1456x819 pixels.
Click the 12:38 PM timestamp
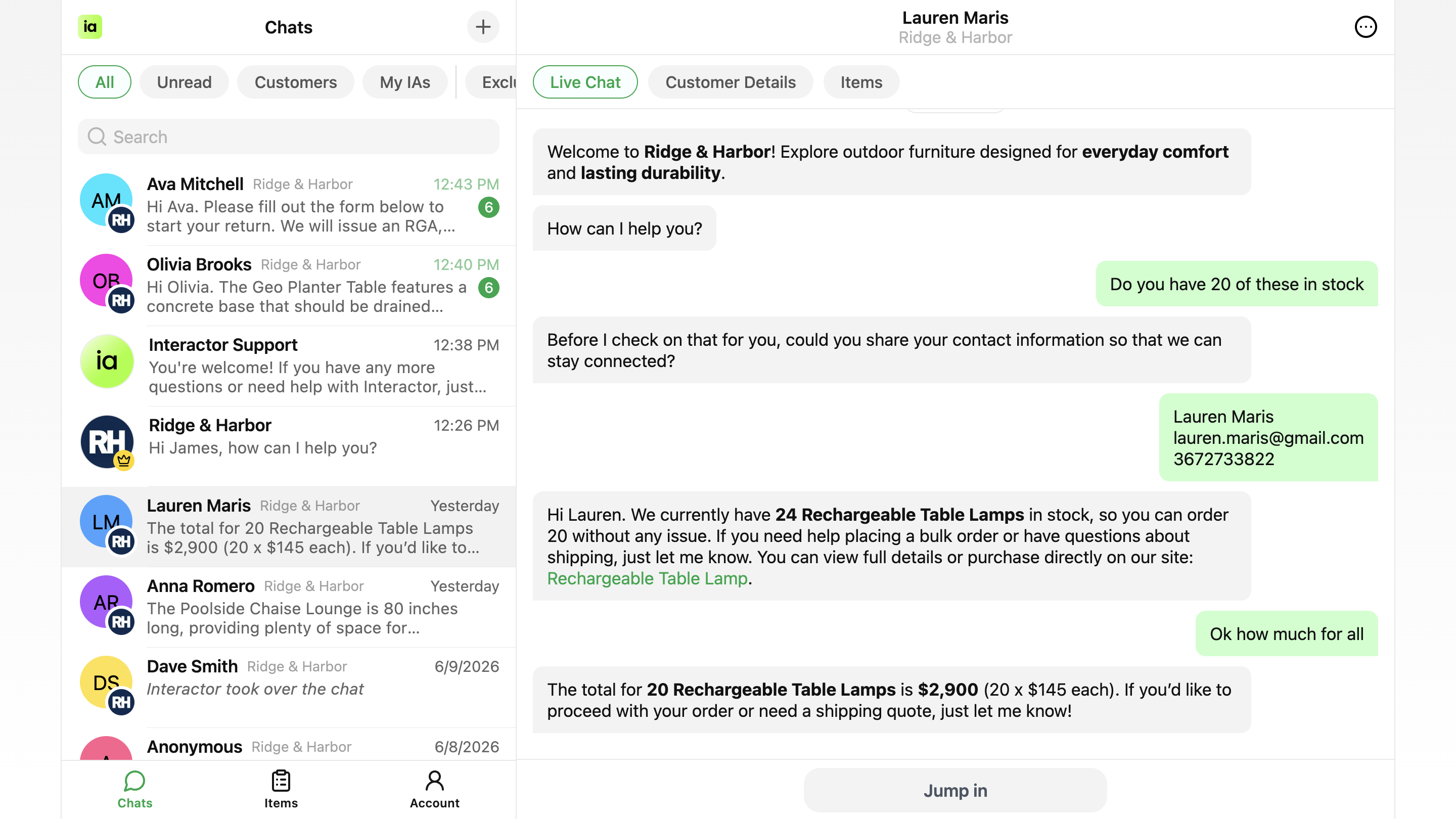coord(466,345)
